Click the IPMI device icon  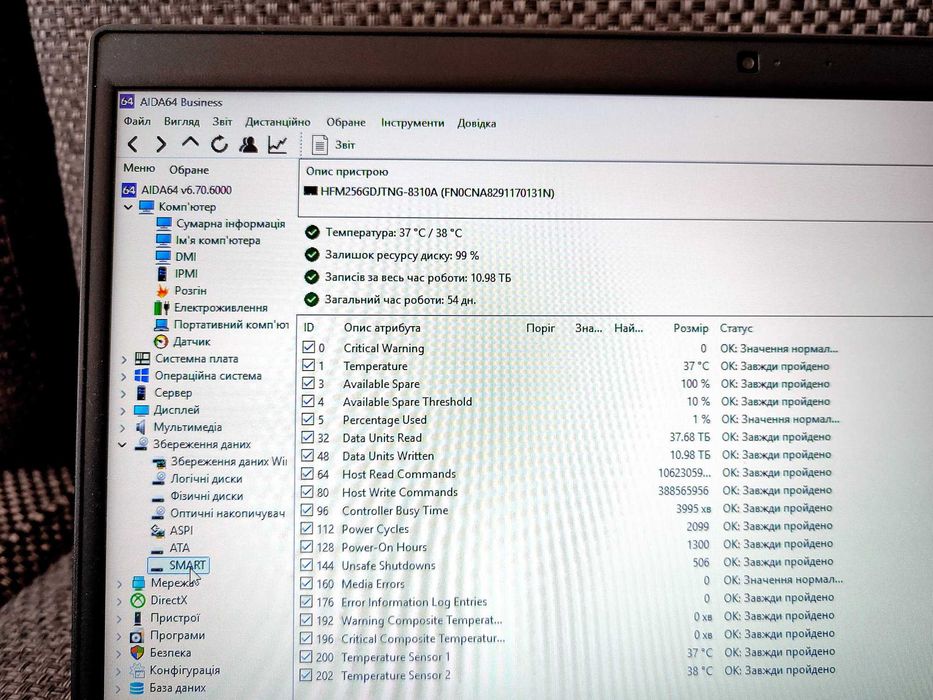162,274
